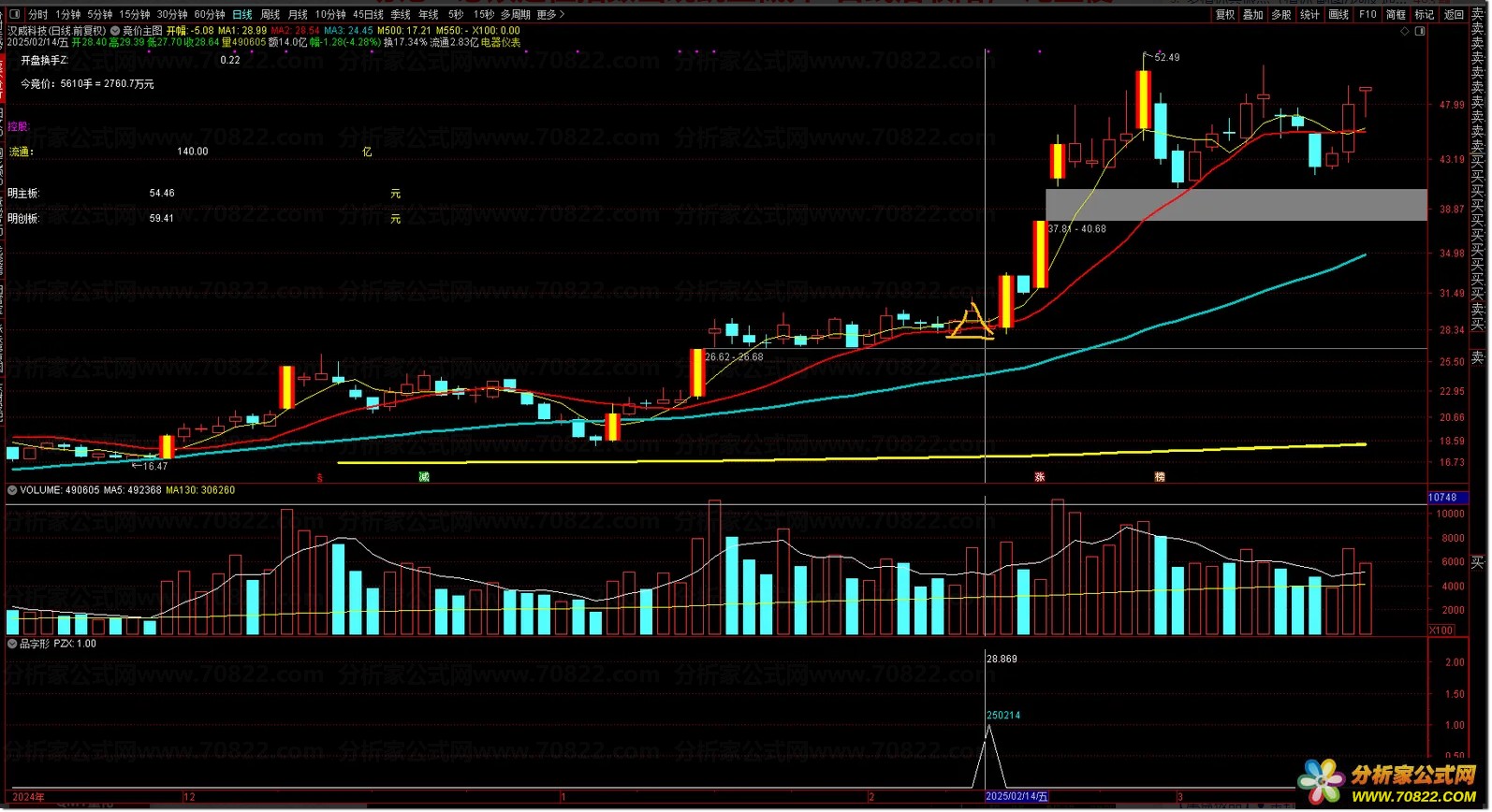The image size is (1492, 812).
Task: Click the MA130: 306260 volume readout
Action: point(200,490)
